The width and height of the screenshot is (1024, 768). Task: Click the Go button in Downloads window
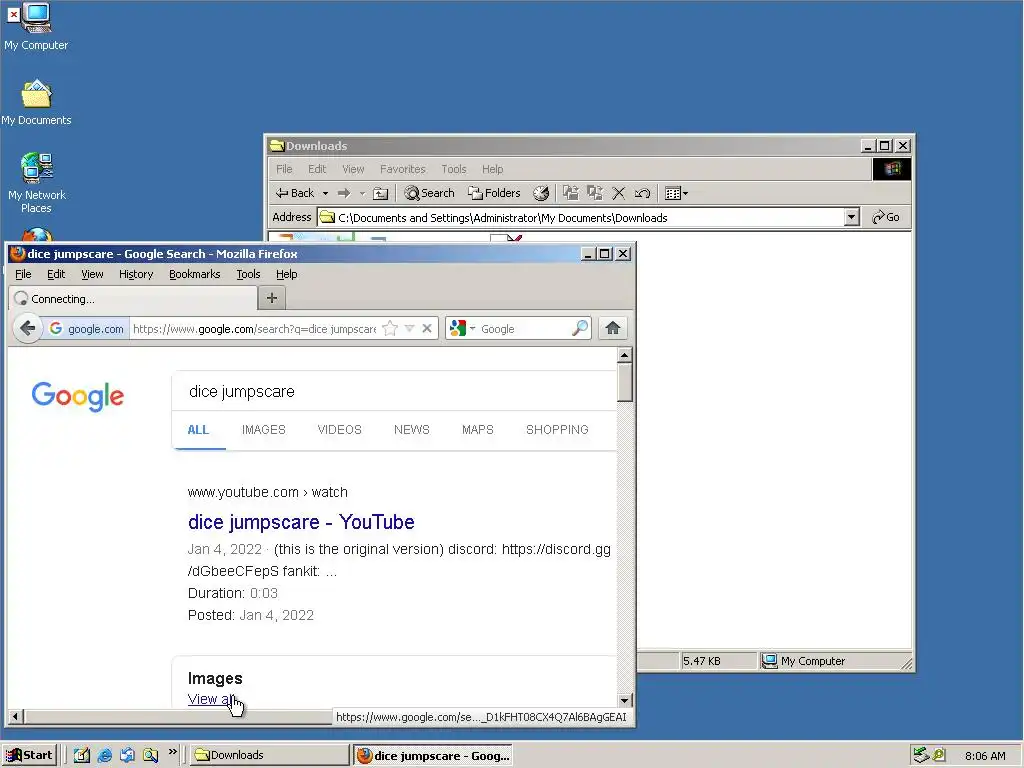[x=886, y=217]
